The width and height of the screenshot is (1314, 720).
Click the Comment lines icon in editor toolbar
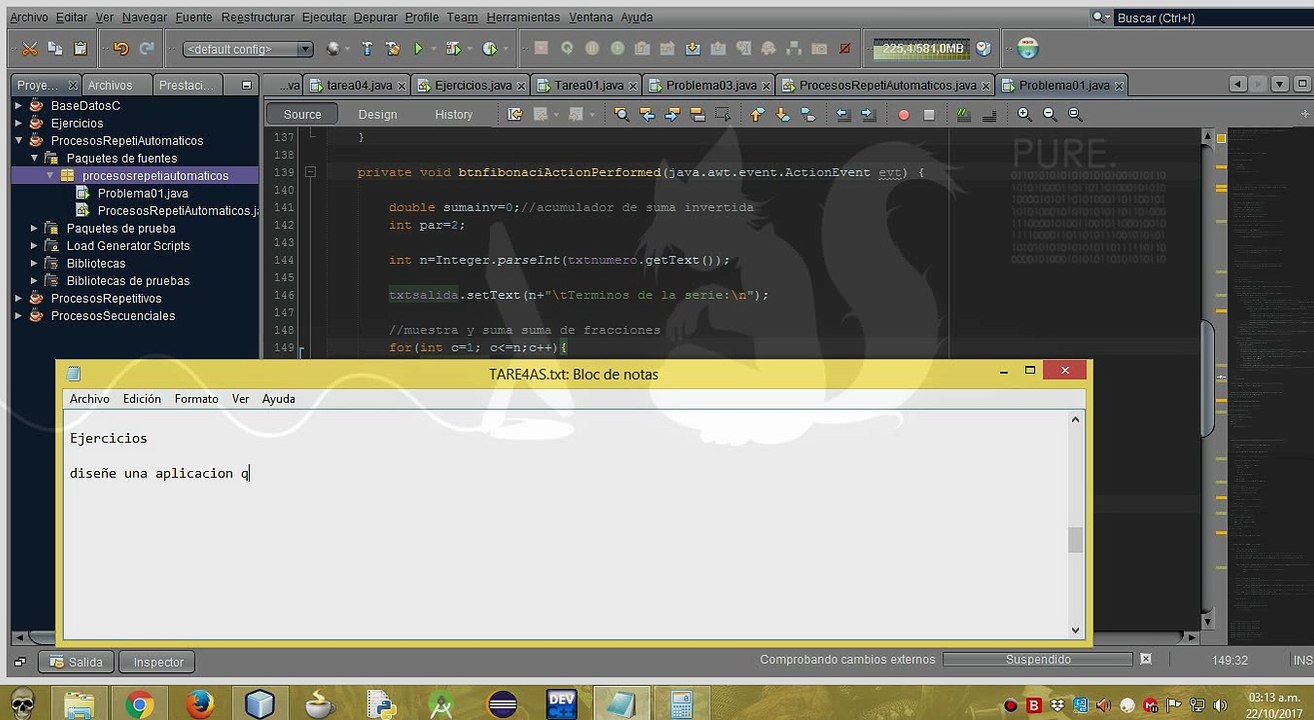coord(964,114)
